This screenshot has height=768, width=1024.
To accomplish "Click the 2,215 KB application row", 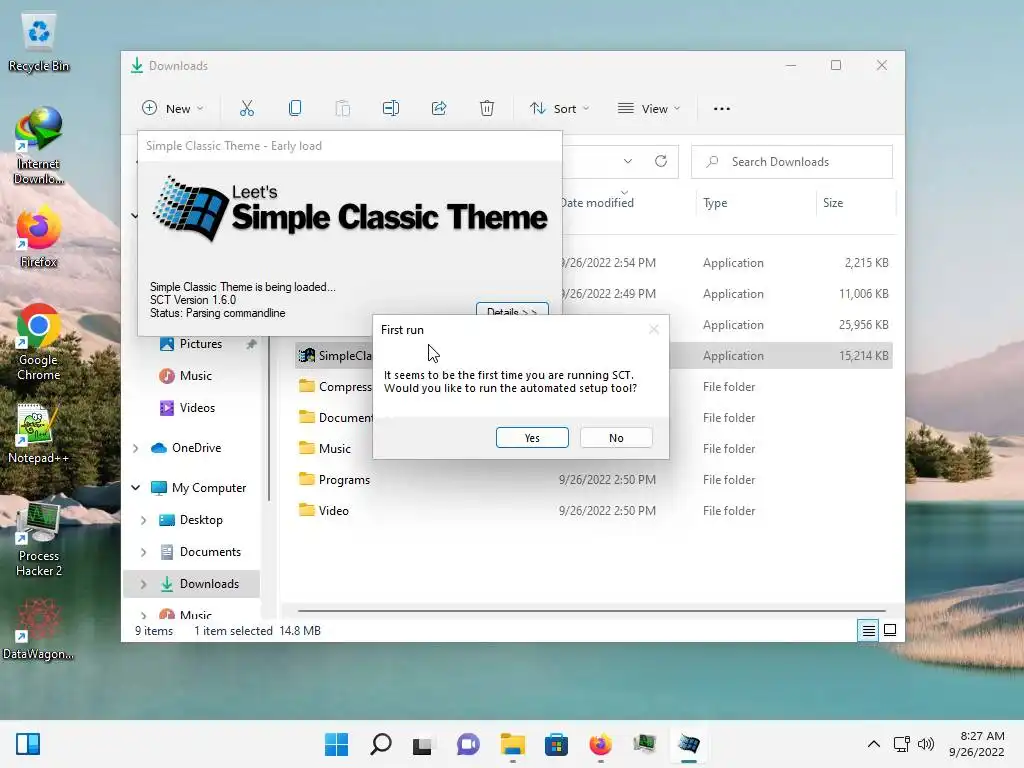I will pyautogui.click(x=726, y=263).
